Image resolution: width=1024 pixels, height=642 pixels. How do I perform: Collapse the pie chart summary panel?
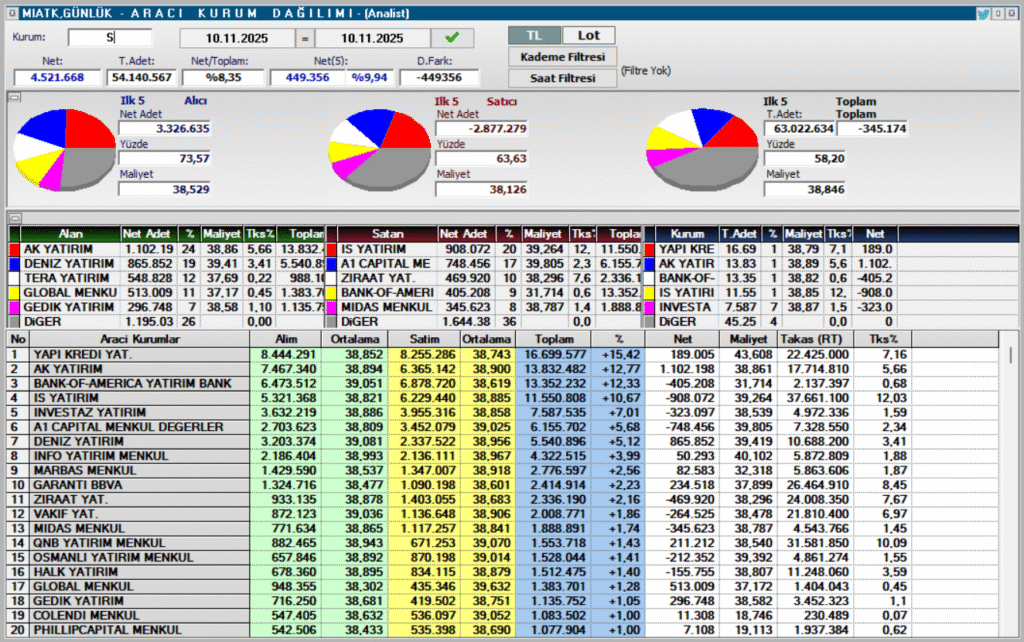pyautogui.click(x=13, y=98)
